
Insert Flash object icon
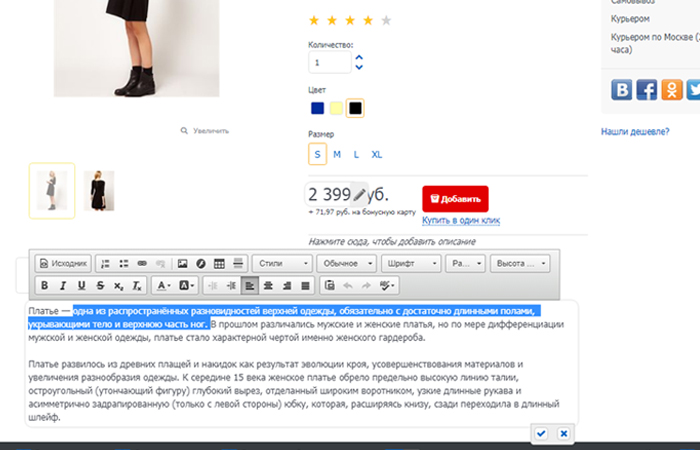click(201, 263)
